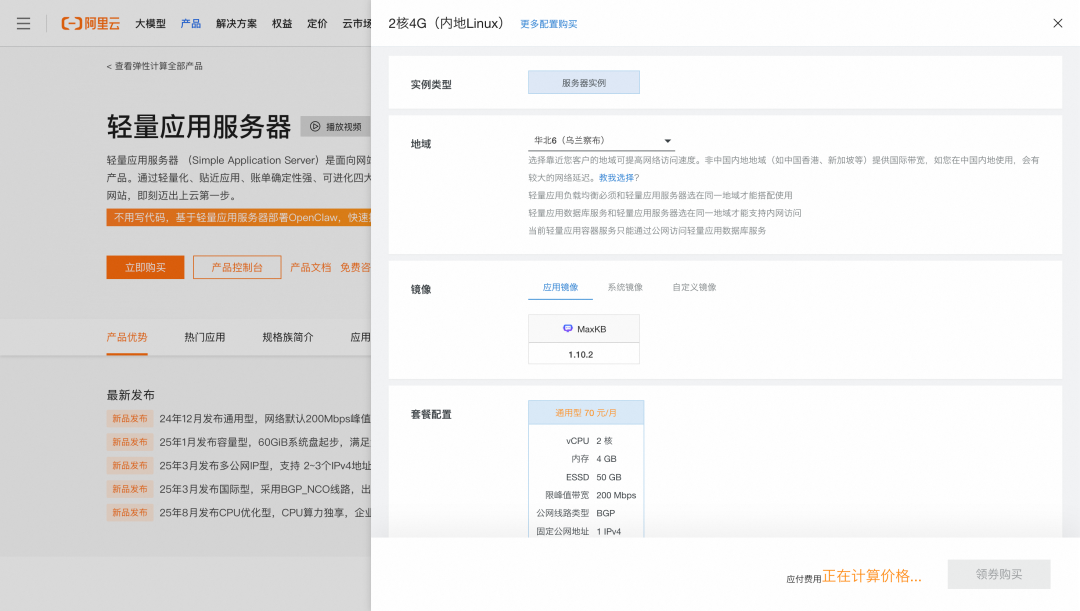Select 通用型 70 元/月 plan
This screenshot has height=611, width=1080.
click(x=586, y=413)
